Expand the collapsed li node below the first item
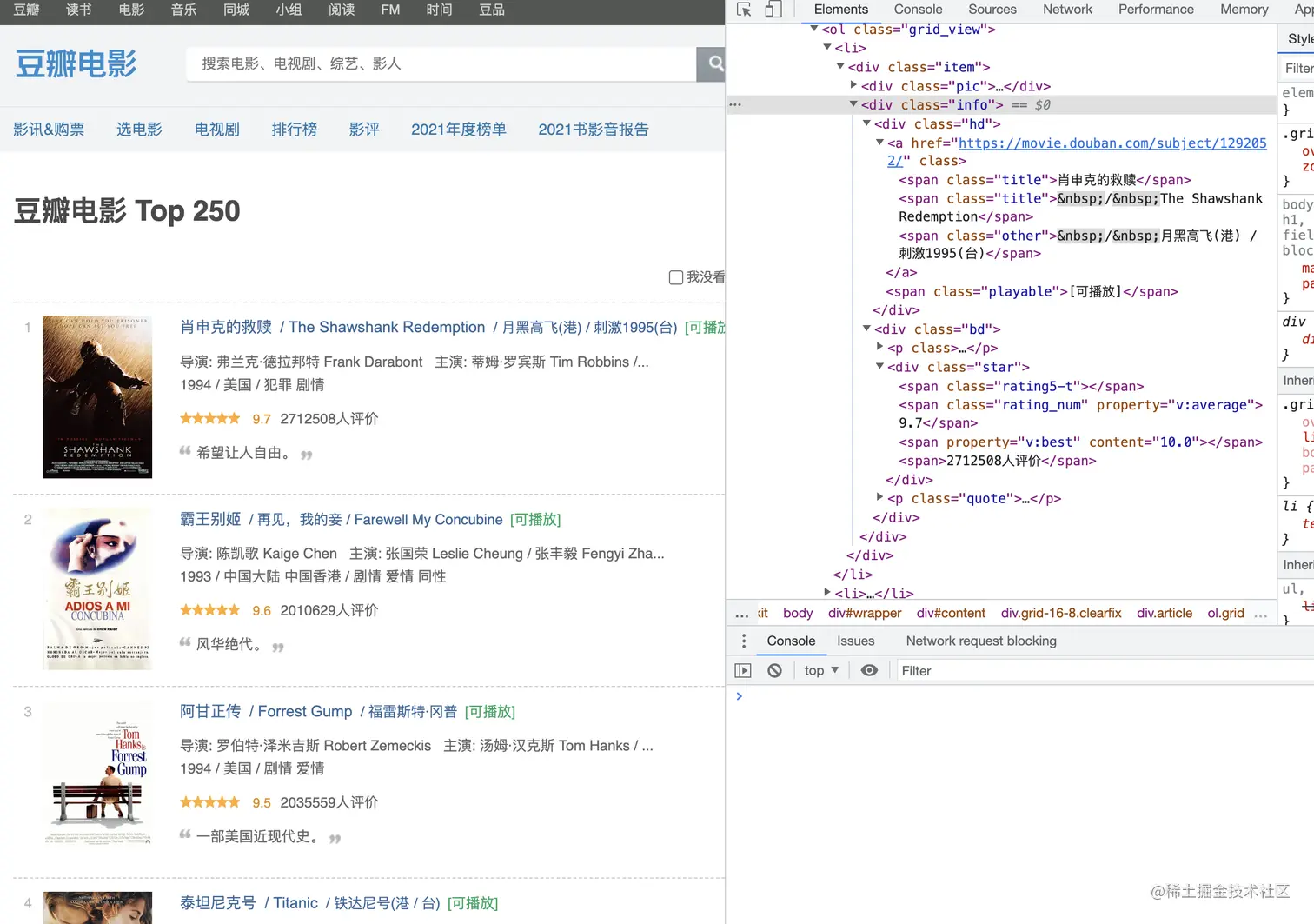1314x924 pixels. tap(827, 593)
